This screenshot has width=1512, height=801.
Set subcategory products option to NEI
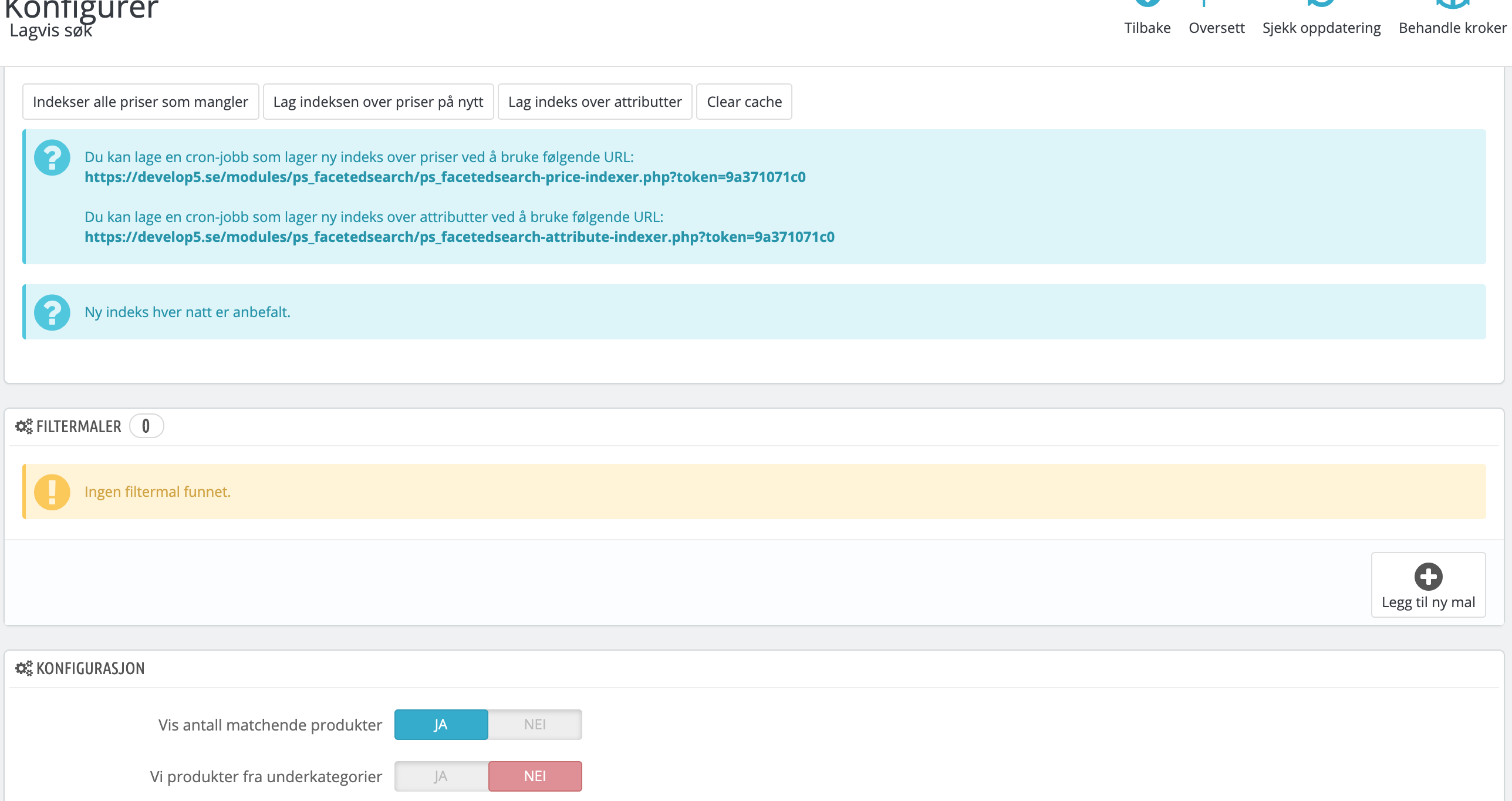coord(535,776)
